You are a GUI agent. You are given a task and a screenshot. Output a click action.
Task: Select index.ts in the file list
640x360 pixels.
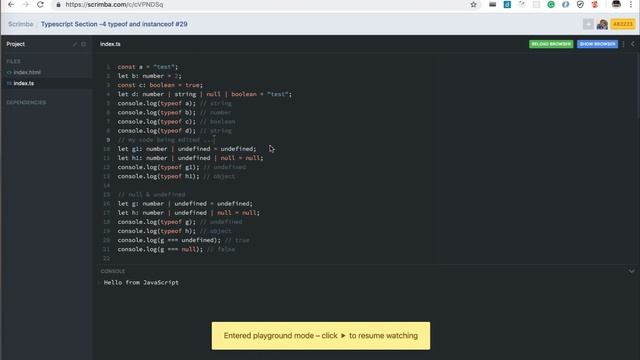(24, 83)
